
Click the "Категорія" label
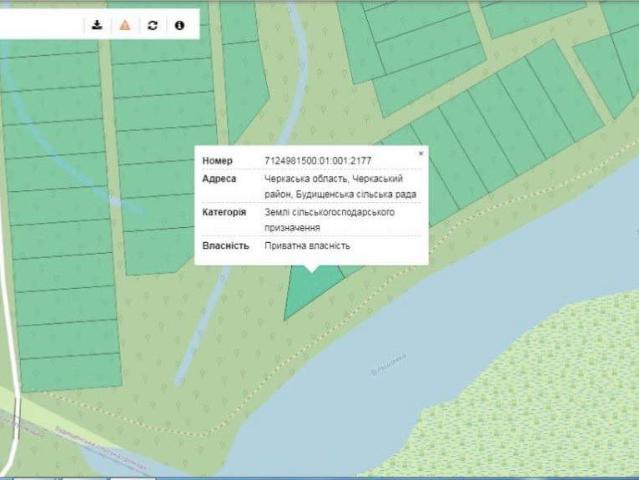click(224, 212)
